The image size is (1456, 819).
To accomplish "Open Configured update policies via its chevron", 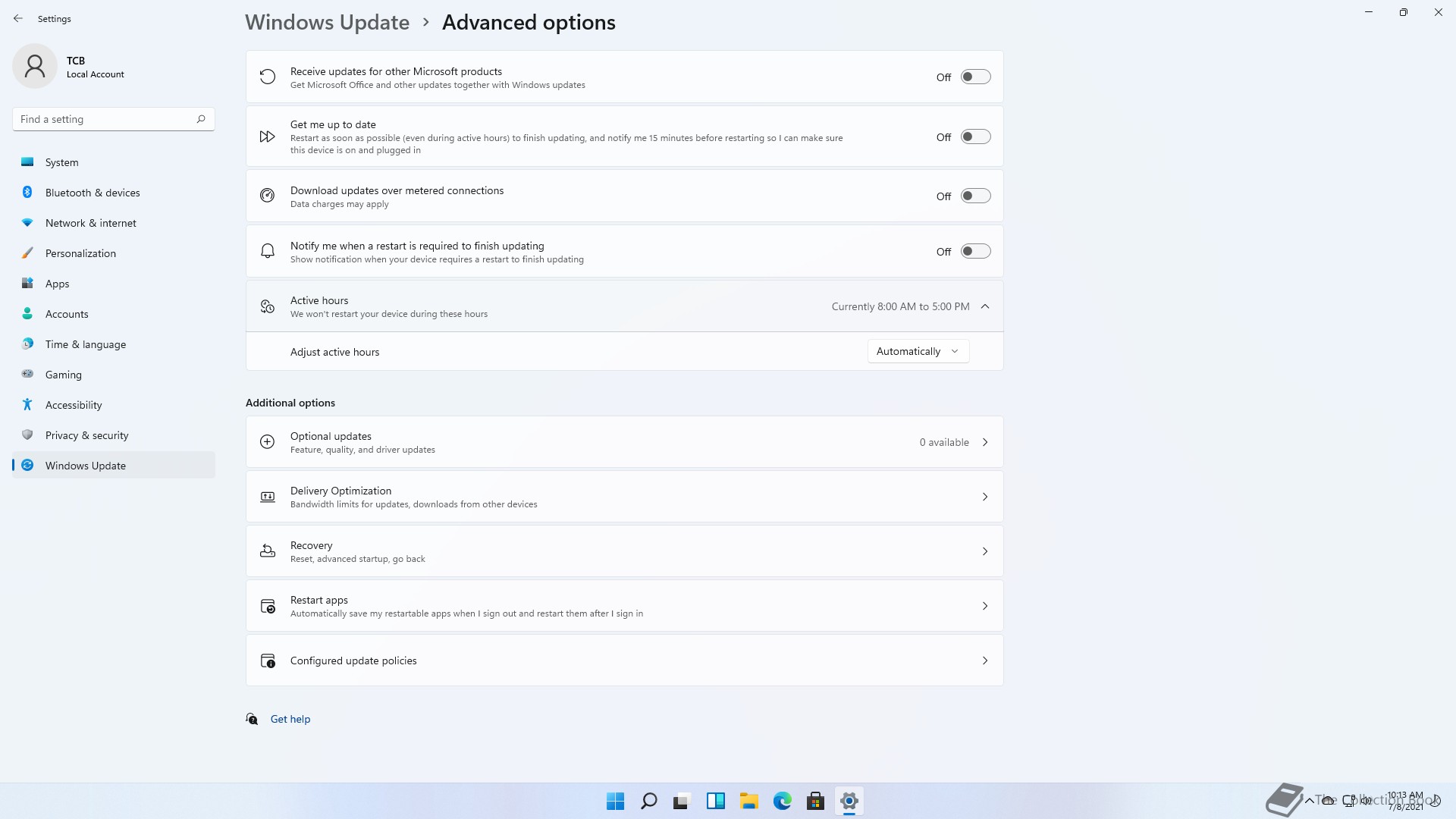I will pyautogui.click(x=985, y=661).
